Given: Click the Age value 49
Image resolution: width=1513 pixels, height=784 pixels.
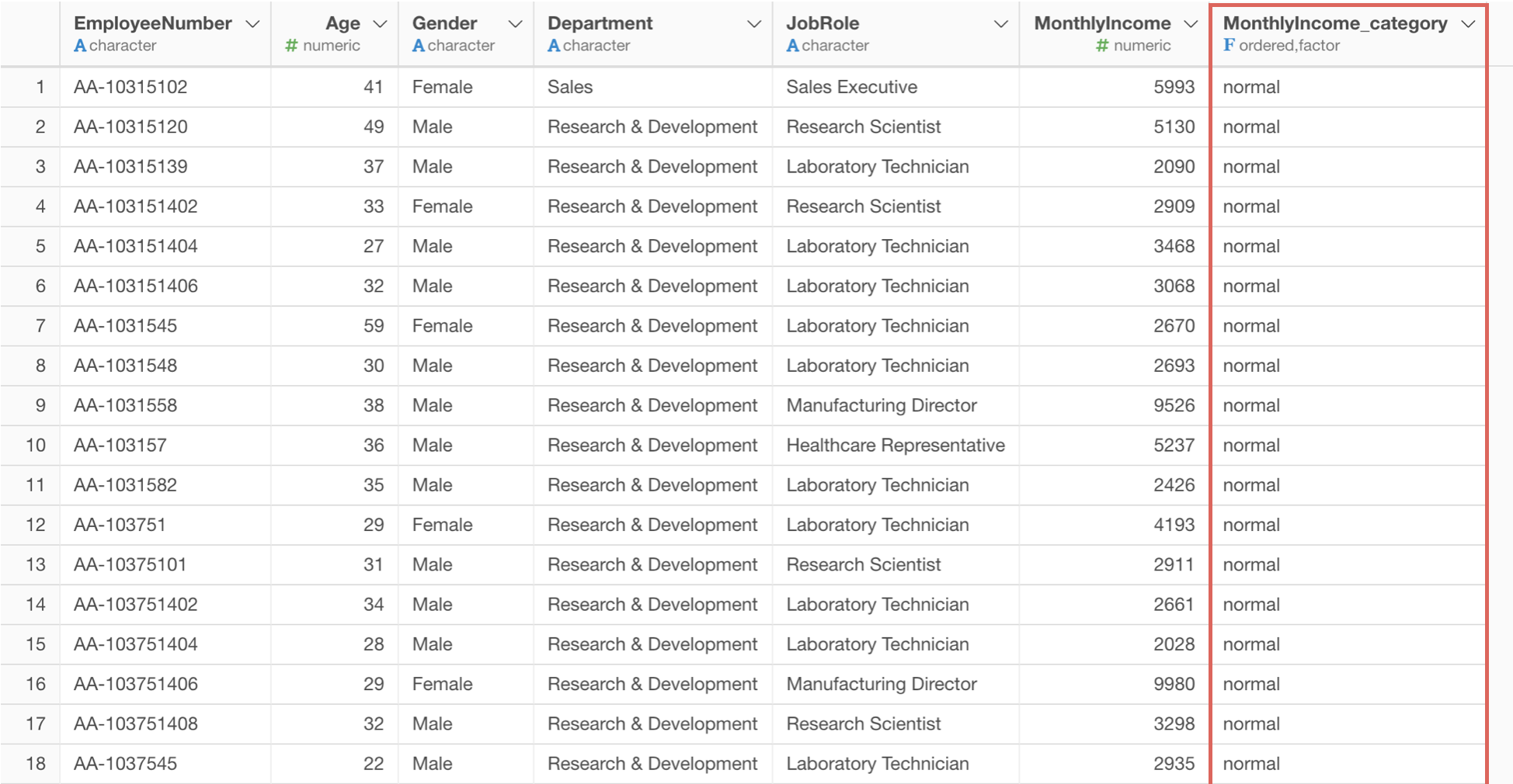Looking at the screenshot, I should (374, 127).
